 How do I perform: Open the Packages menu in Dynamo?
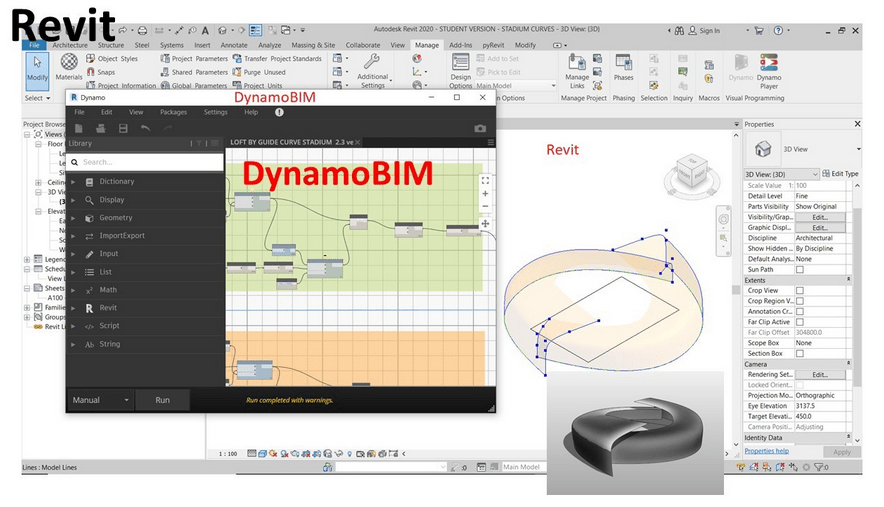pyautogui.click(x=173, y=112)
